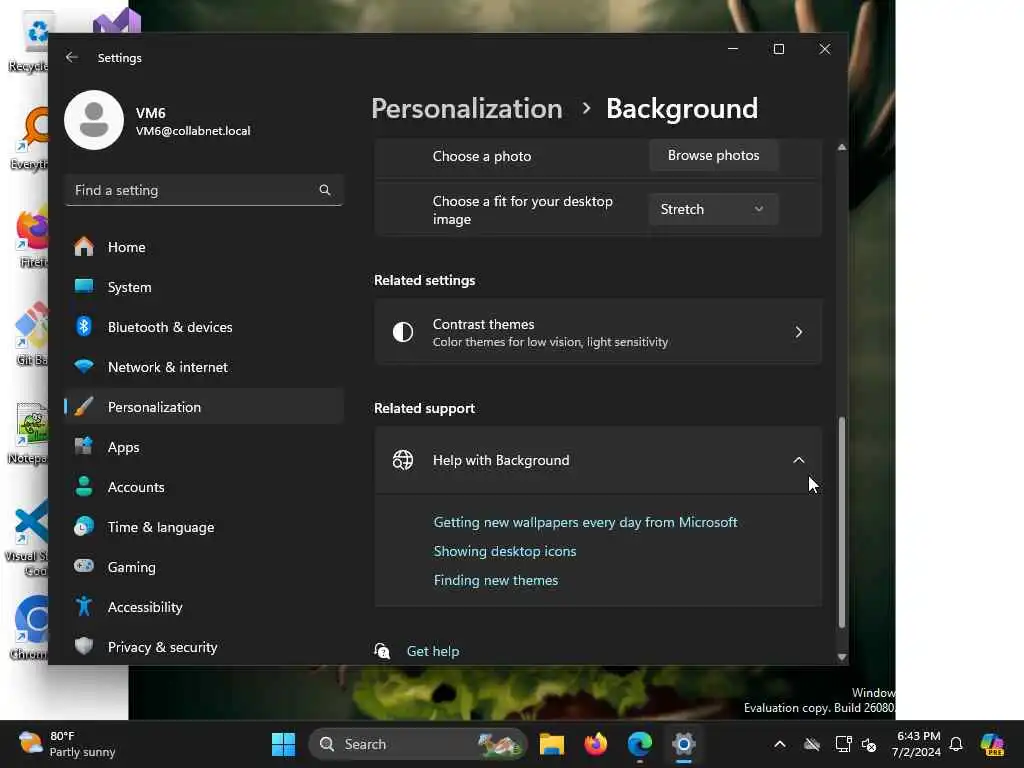Open Bluetooth & devices settings

[x=204, y=327]
